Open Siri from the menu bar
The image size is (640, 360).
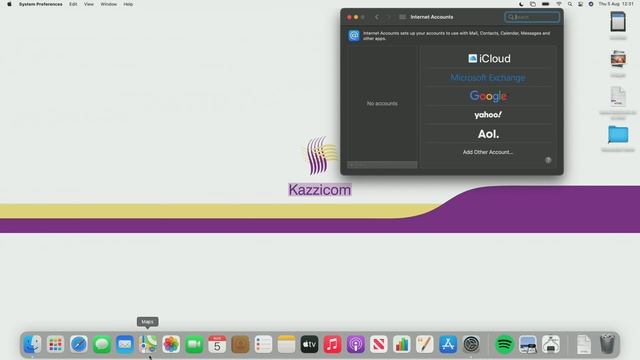tap(591, 4)
